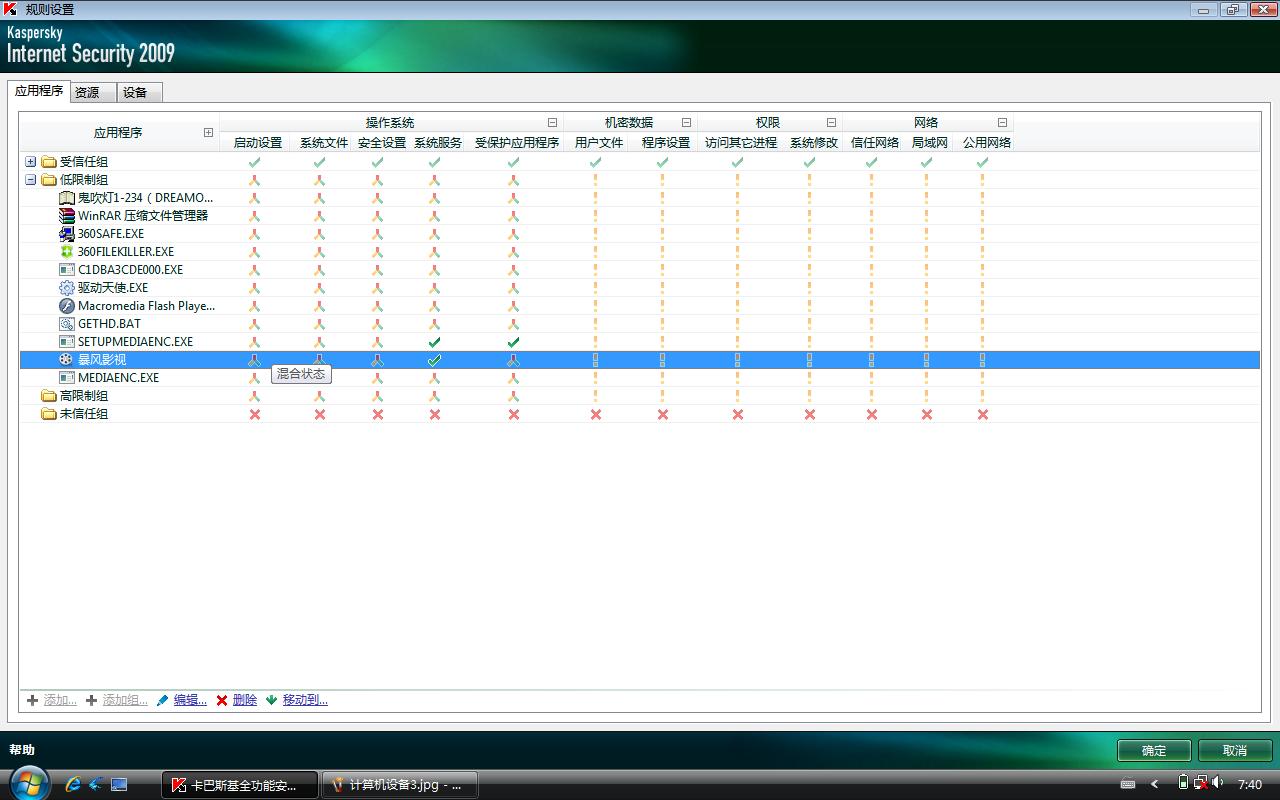
Task: Click the 访问其它进程 column header
Action: pos(741,143)
